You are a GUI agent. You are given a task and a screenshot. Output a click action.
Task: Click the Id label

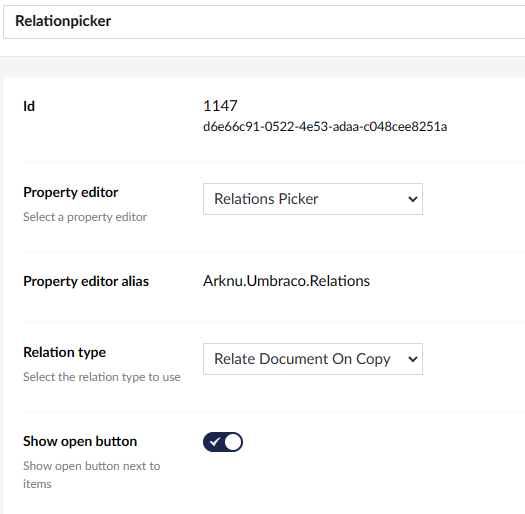click(x=29, y=106)
